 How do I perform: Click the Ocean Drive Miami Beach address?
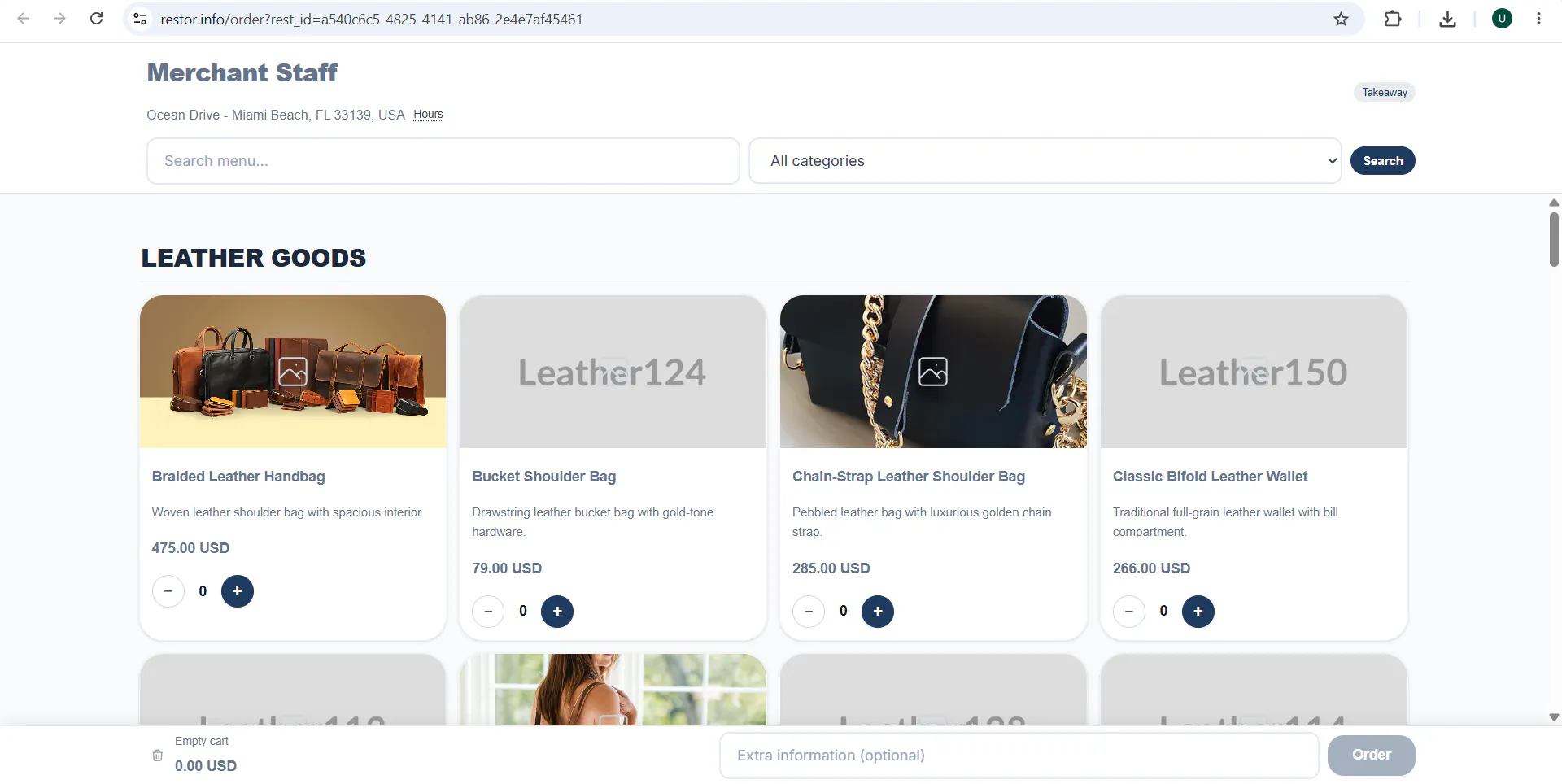(x=276, y=115)
